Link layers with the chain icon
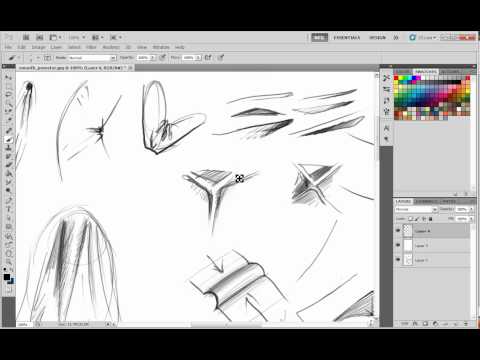 click(405, 323)
